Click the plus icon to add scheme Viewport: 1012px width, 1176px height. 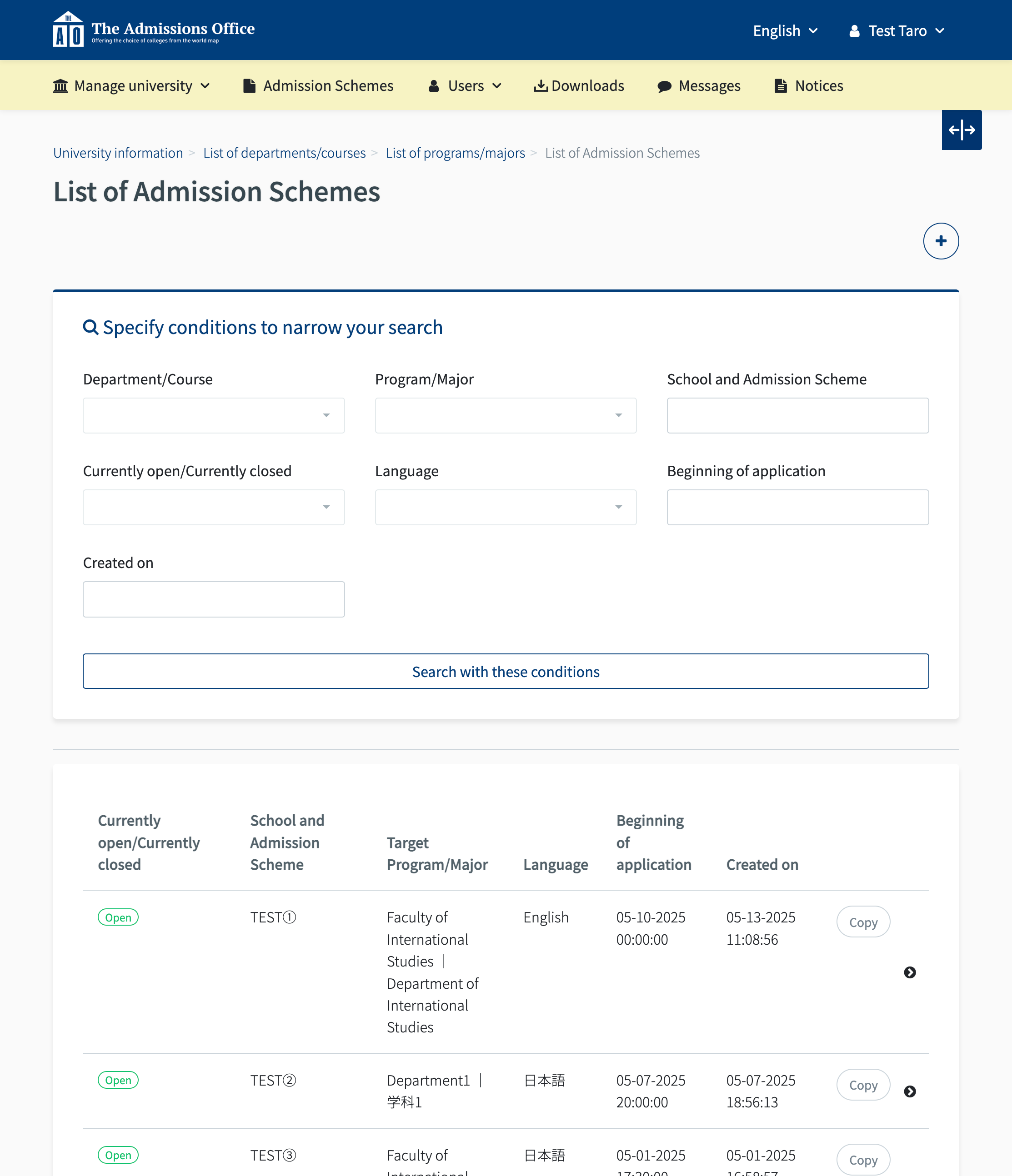click(x=941, y=241)
